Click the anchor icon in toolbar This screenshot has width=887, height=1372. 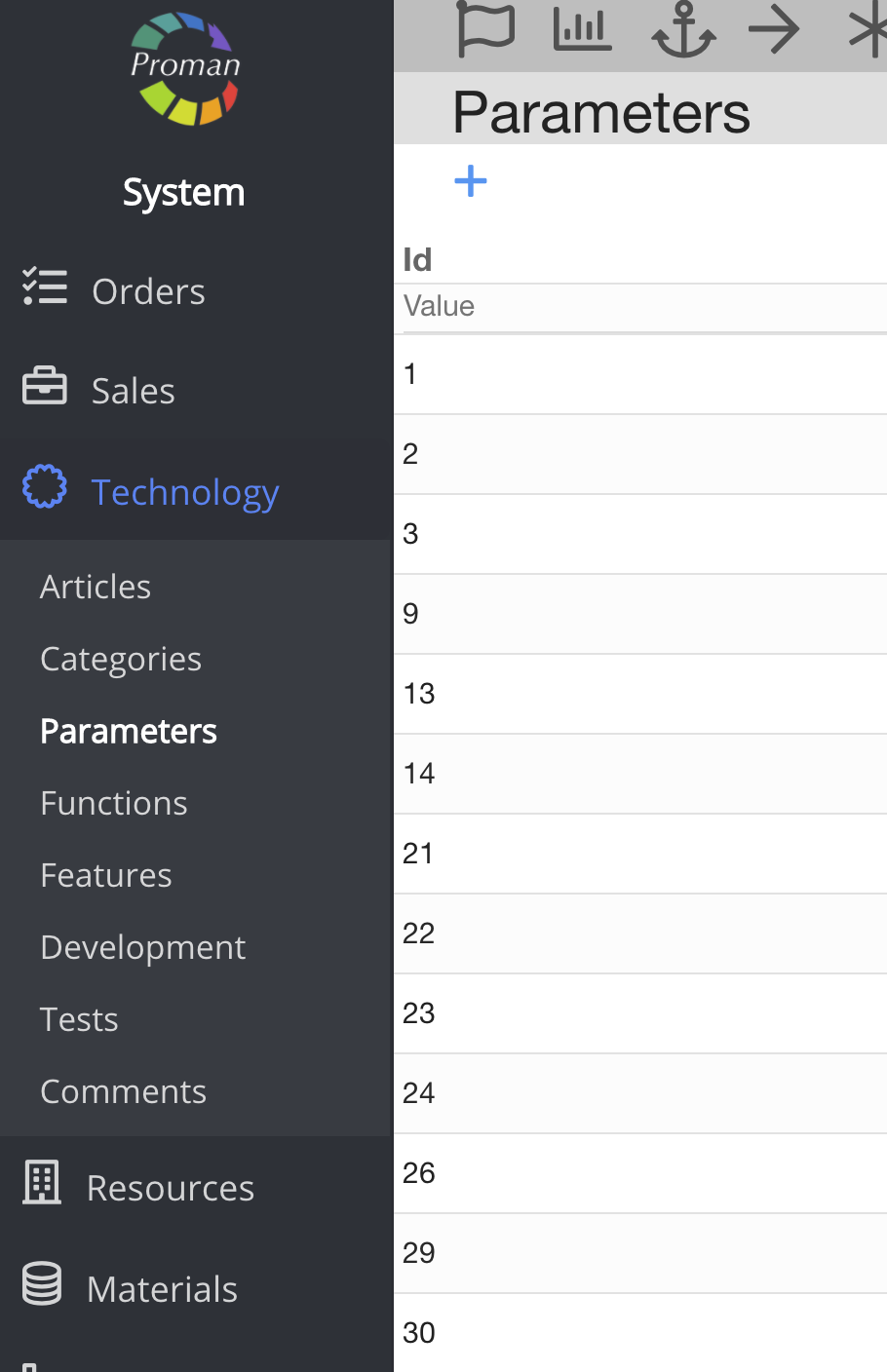point(683,29)
